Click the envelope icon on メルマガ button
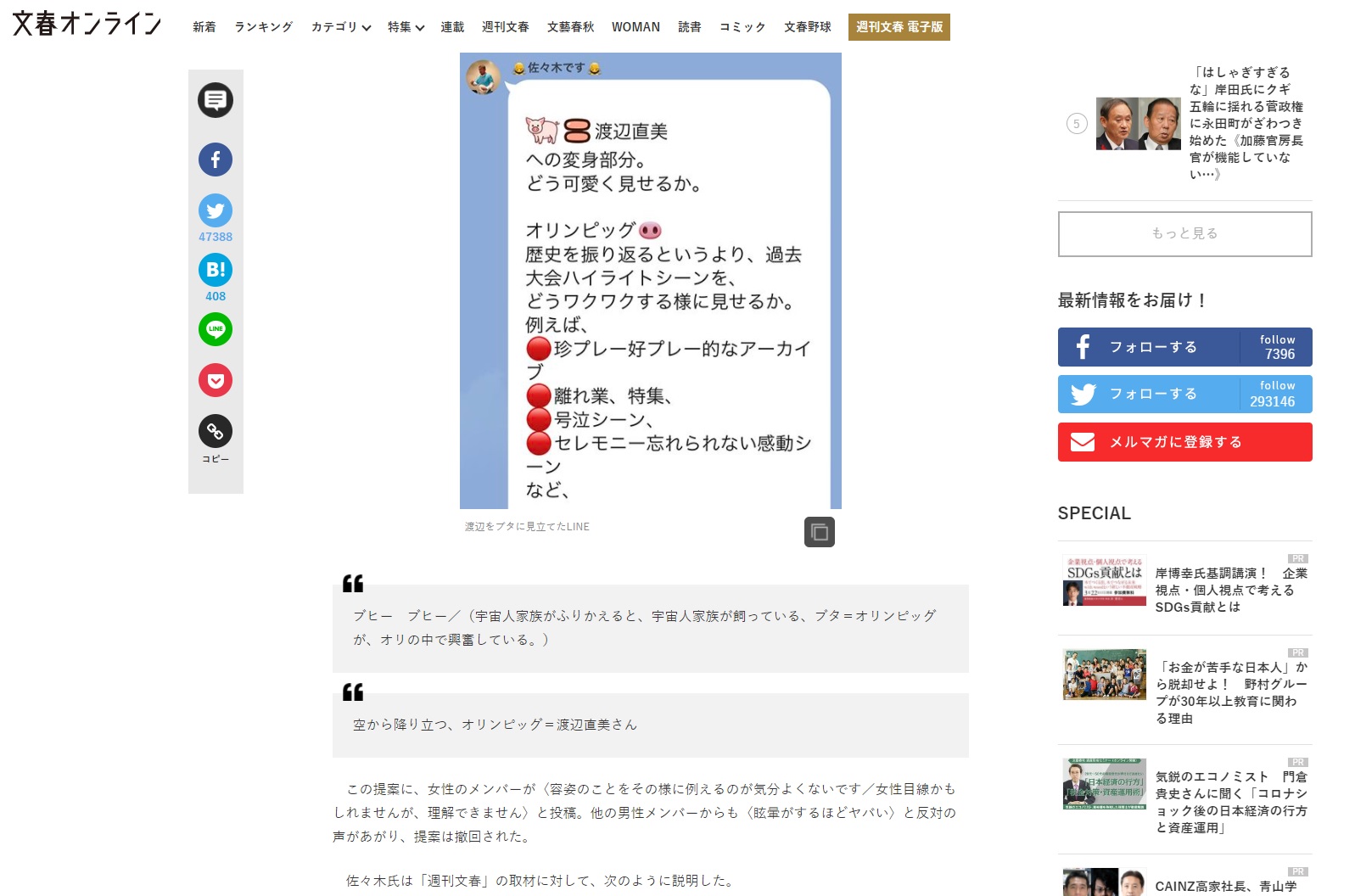The height and width of the screenshot is (896, 1355). (x=1083, y=442)
